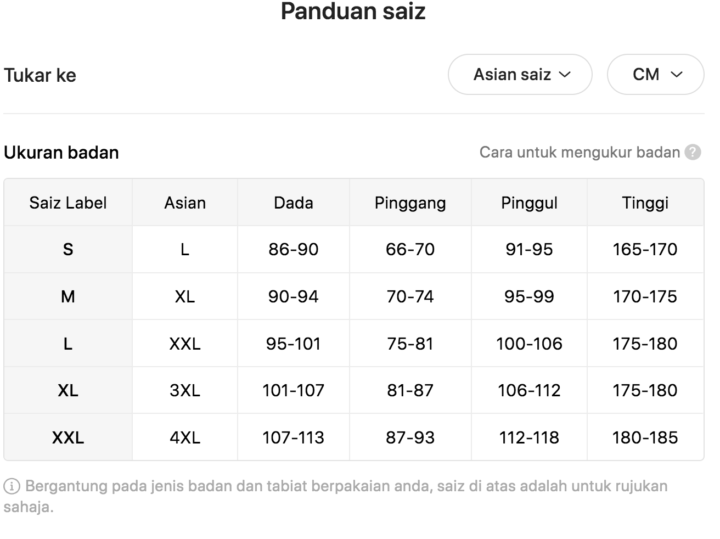Viewport: 720px width, 539px height.
Task: Select the Saiz Label column header
Action: pos(68,202)
